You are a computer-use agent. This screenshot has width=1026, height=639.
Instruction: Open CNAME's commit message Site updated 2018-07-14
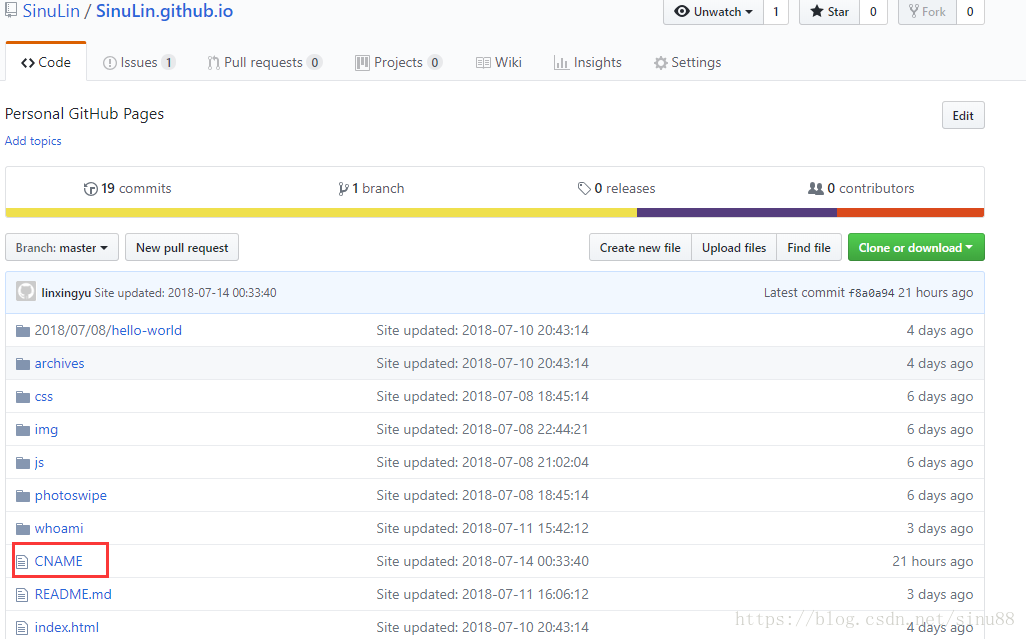pos(482,562)
